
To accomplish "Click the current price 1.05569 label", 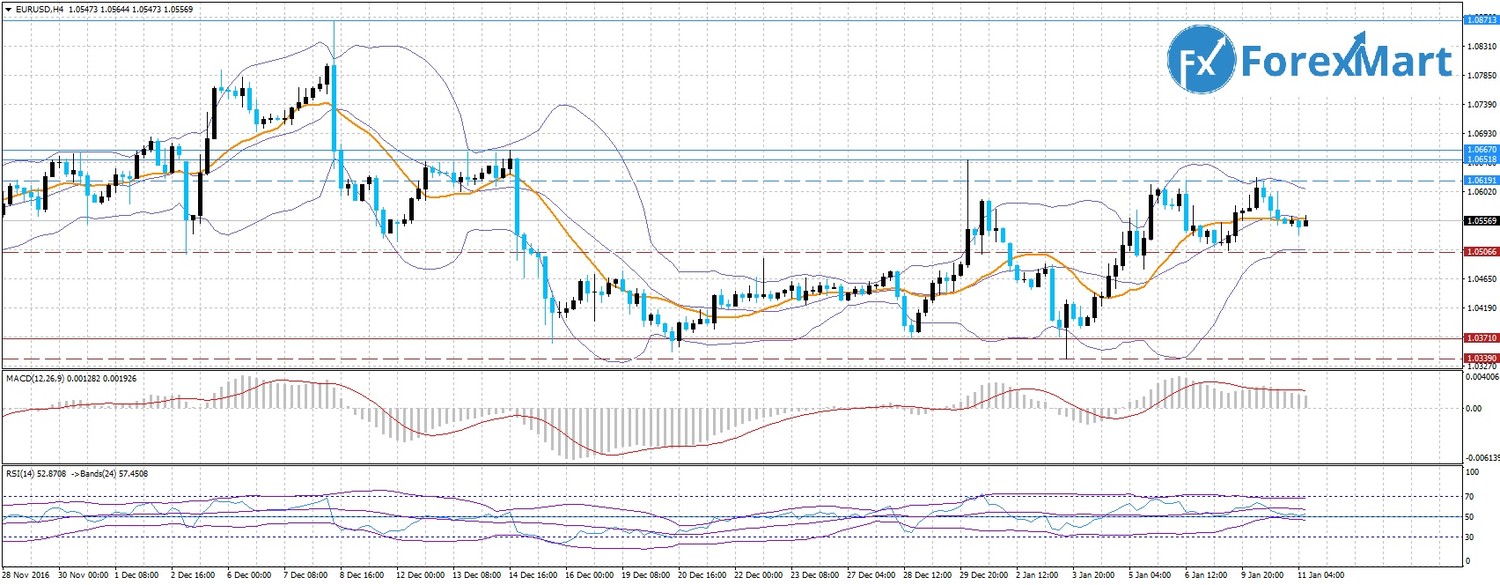I will point(1480,221).
